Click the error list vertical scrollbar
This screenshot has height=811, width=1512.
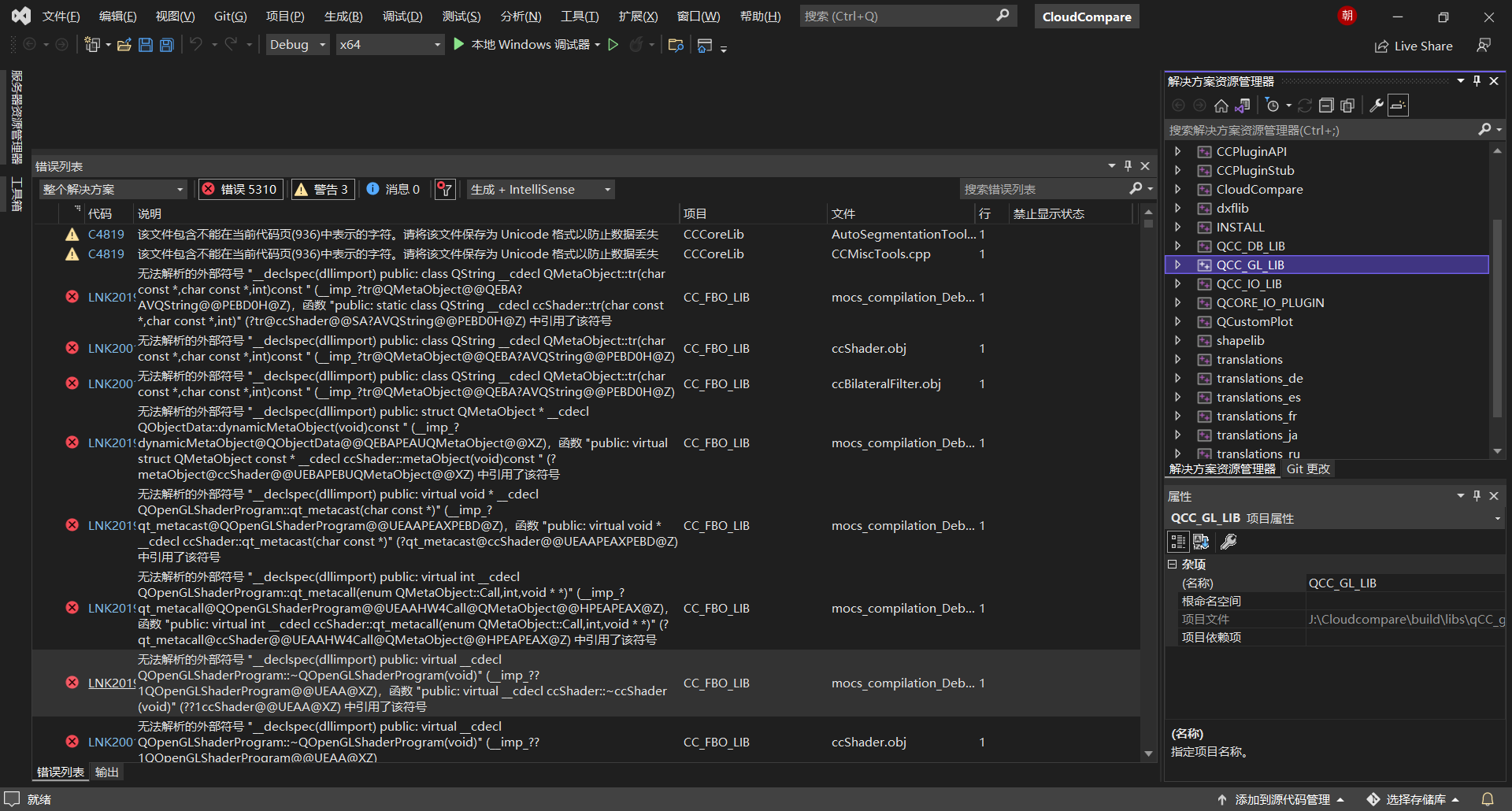coord(1148,482)
